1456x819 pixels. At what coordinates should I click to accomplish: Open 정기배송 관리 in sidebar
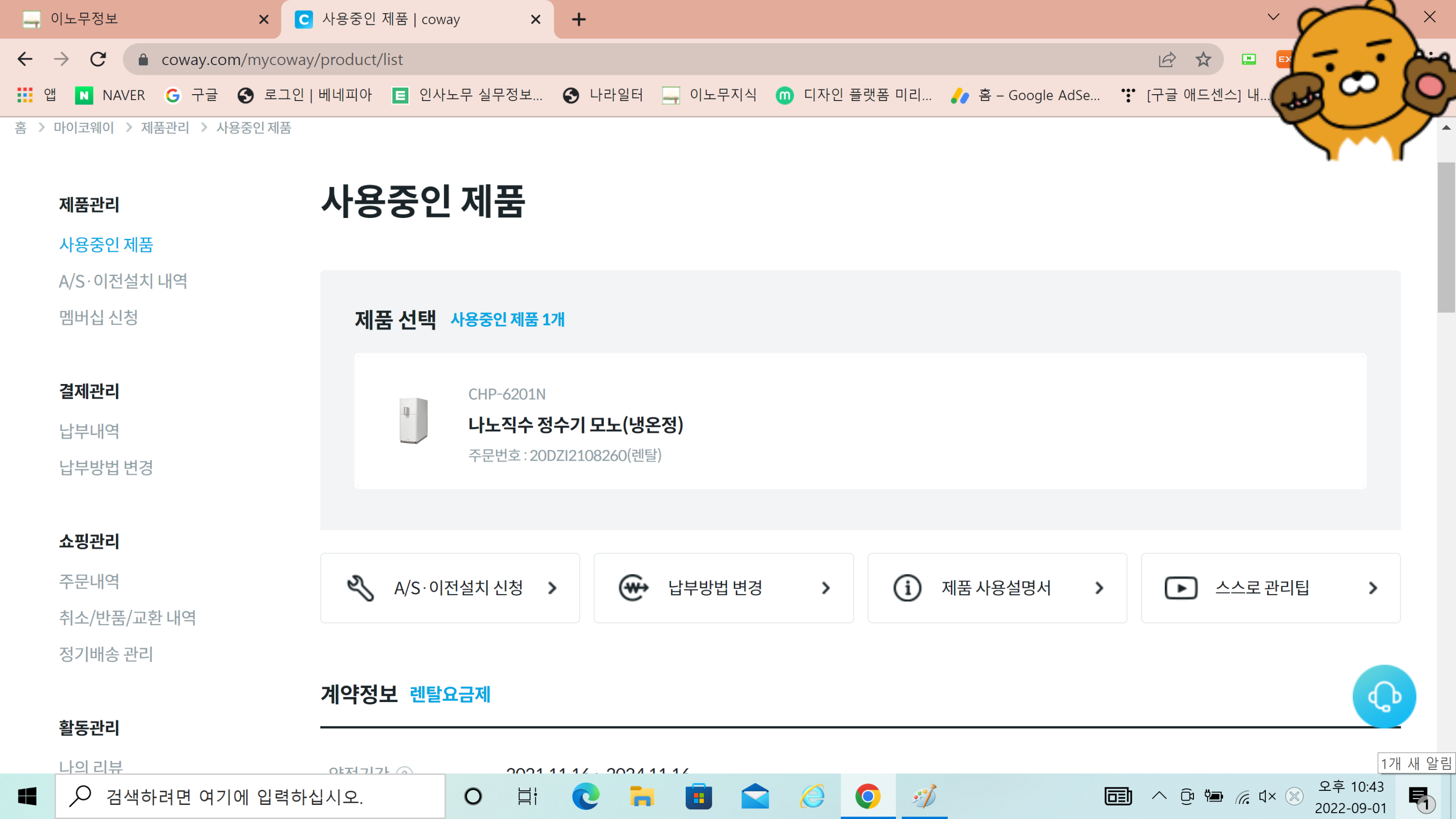(106, 654)
